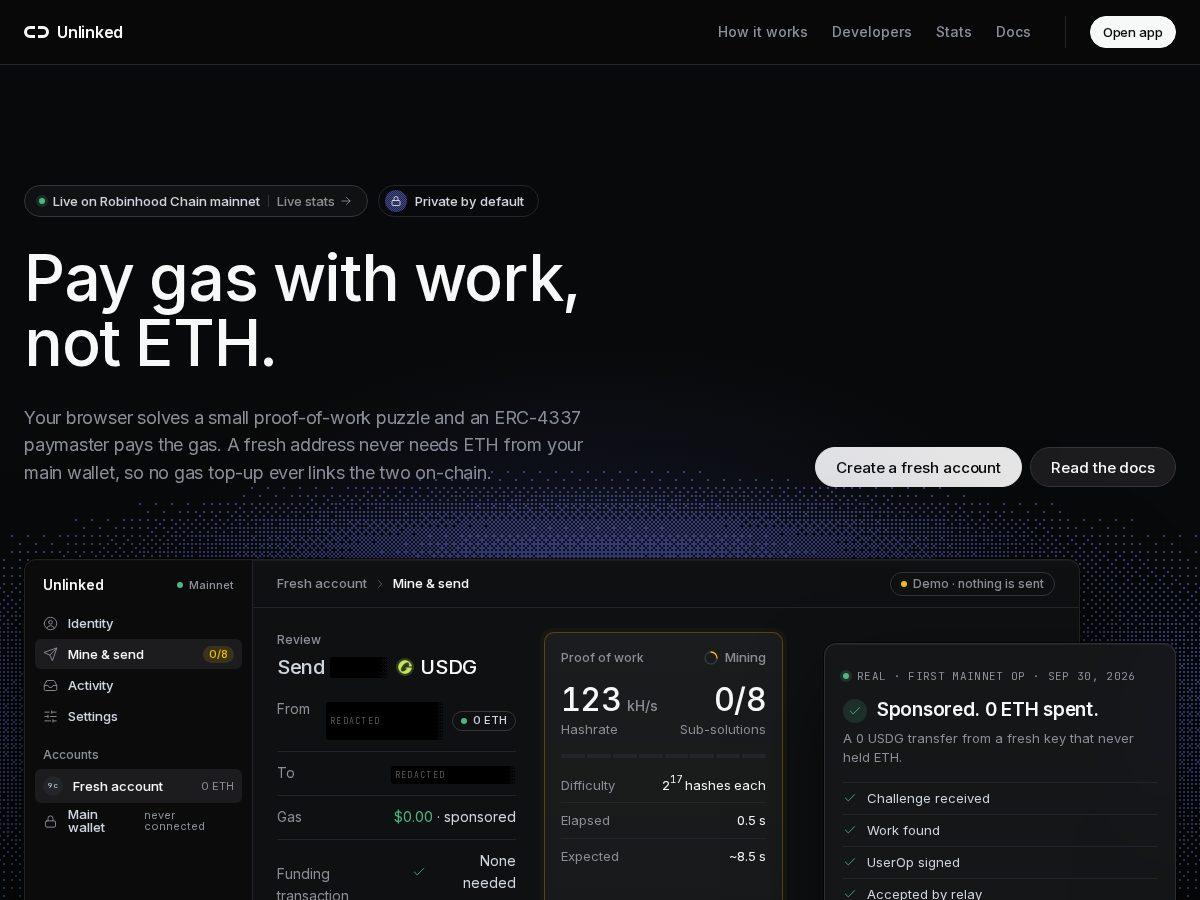Click the Elapsed 0.5 s value

[x=751, y=821]
